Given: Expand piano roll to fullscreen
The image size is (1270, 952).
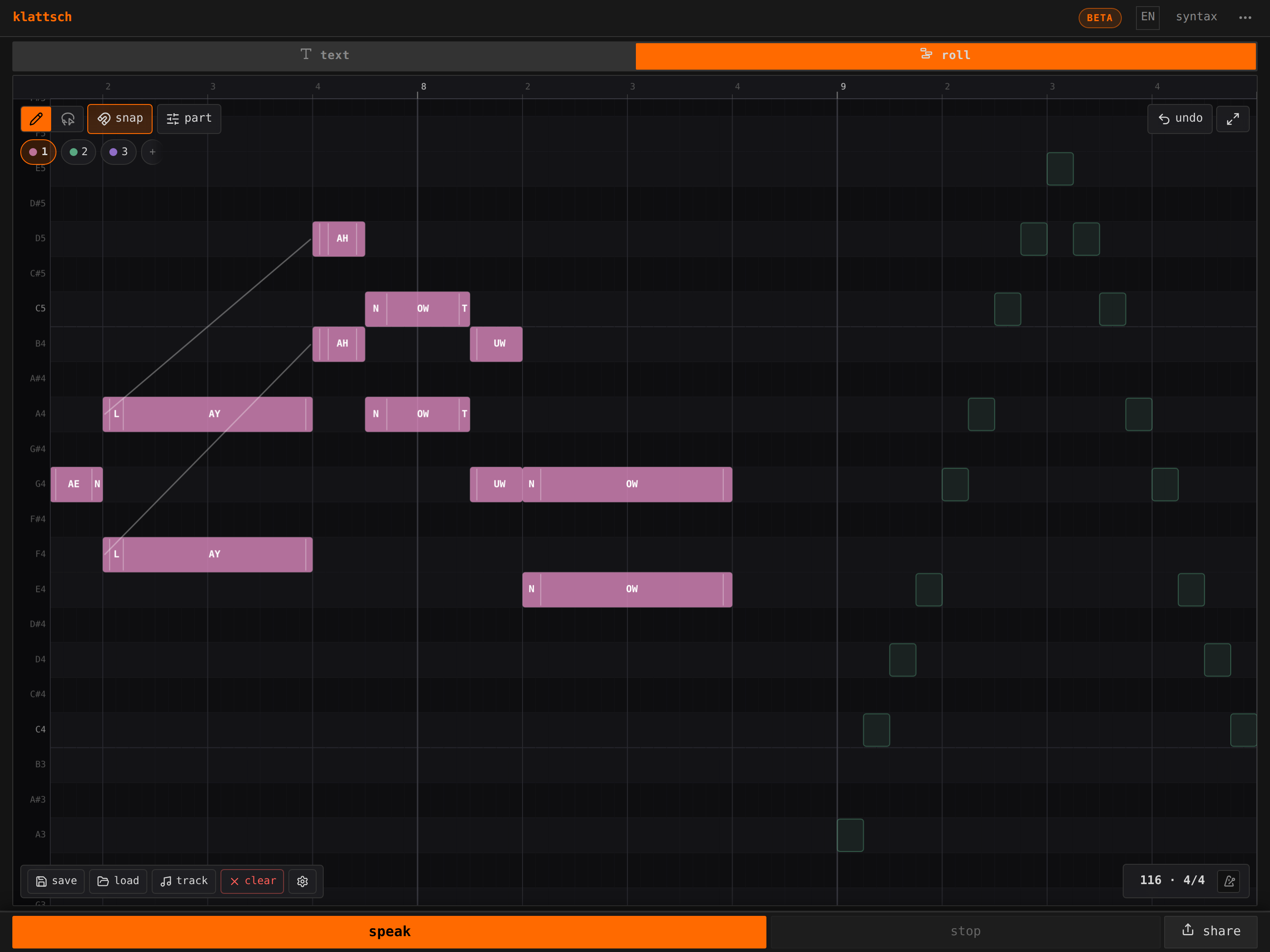Looking at the screenshot, I should click(1233, 119).
